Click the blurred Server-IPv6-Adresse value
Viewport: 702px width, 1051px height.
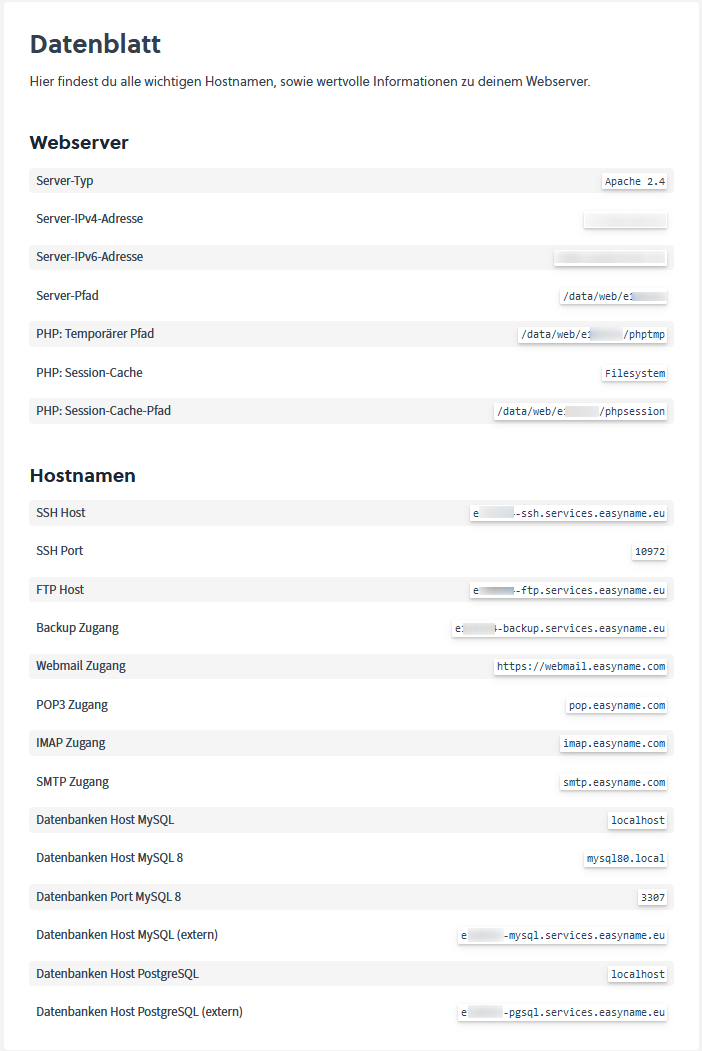610,257
